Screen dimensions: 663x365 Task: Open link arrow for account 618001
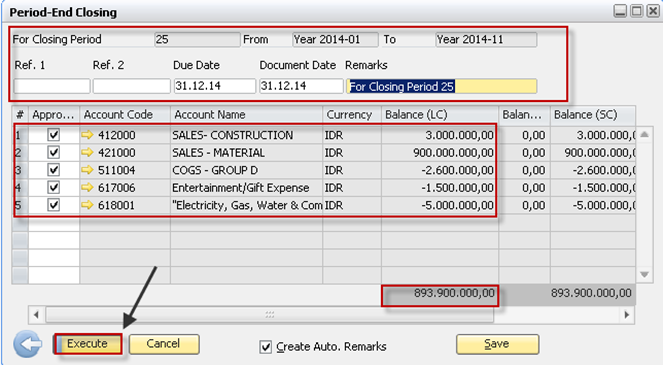(x=87, y=205)
